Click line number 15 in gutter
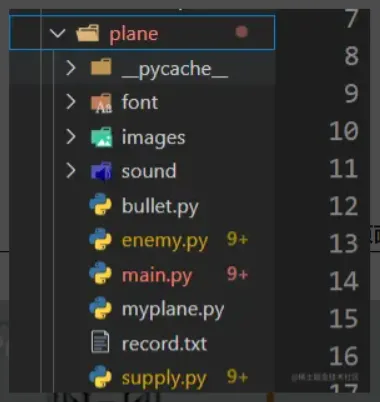The width and height of the screenshot is (380, 402). point(344,318)
